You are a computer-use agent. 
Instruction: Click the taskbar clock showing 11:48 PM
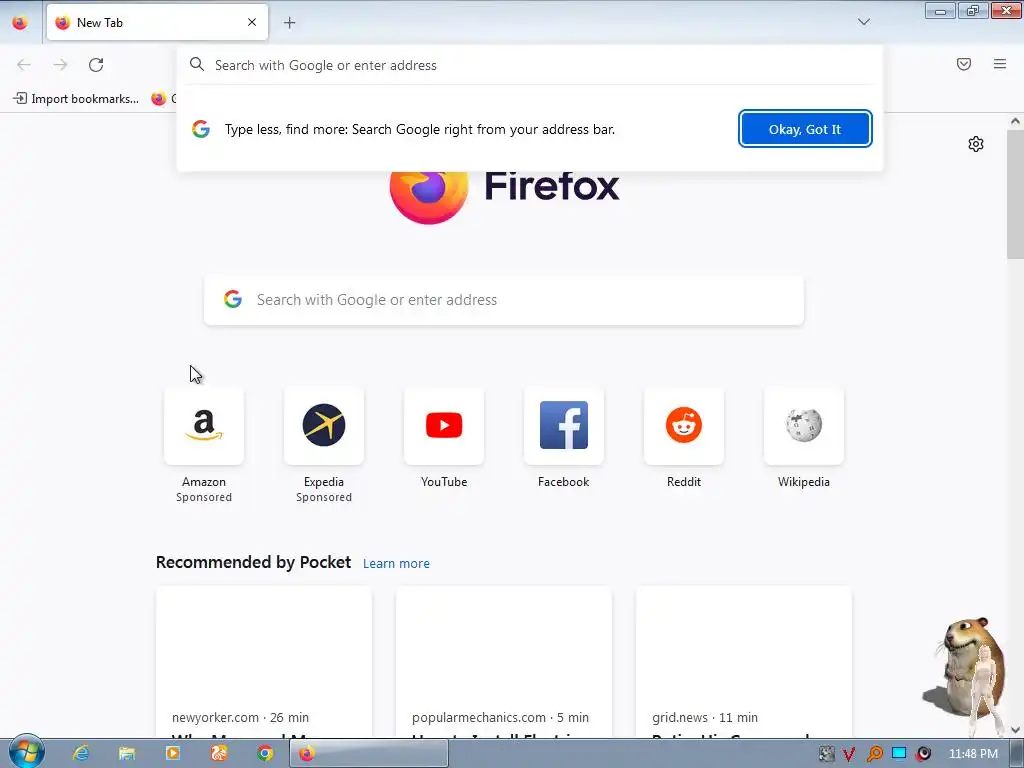click(x=973, y=754)
